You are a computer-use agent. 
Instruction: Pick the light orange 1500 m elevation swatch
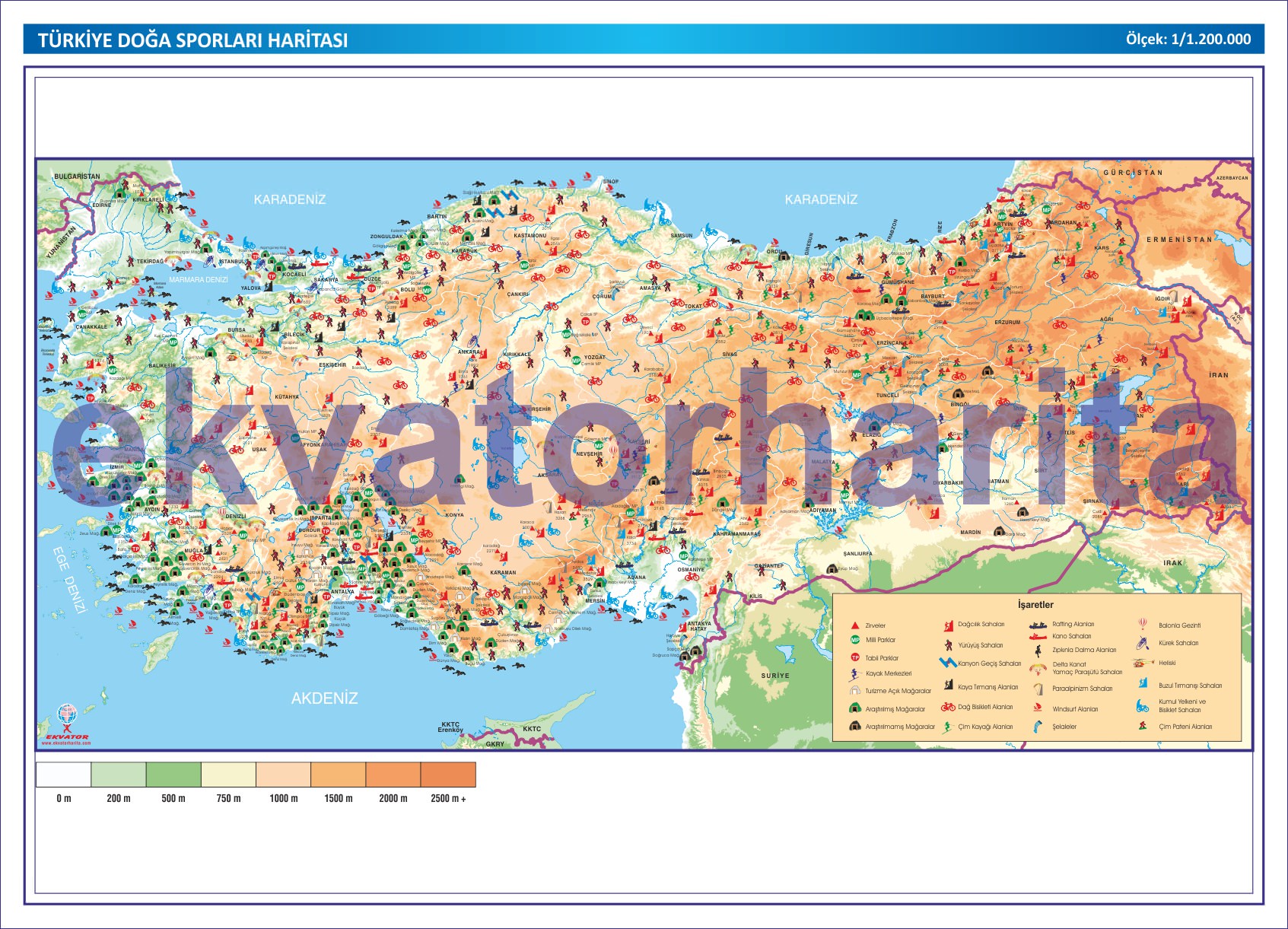pos(339,775)
